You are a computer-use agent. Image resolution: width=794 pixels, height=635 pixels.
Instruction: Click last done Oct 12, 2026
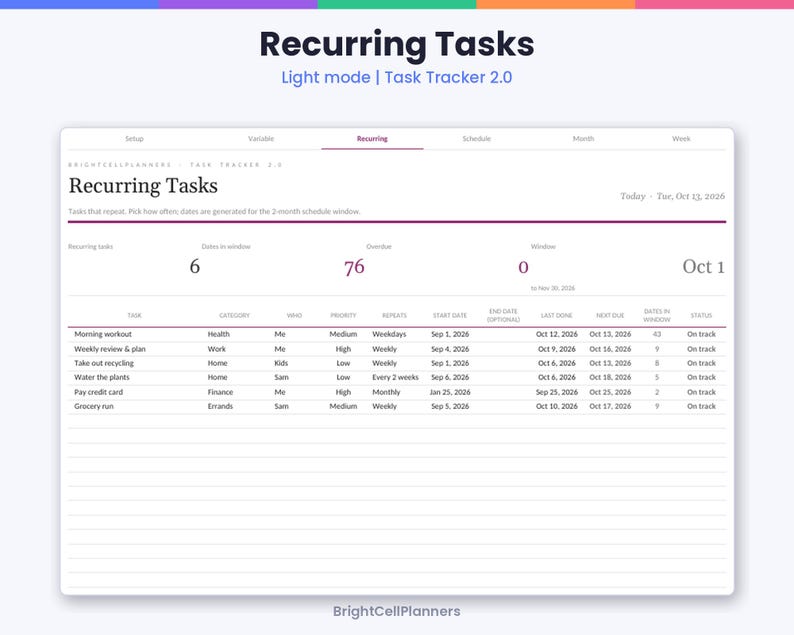[557, 334]
